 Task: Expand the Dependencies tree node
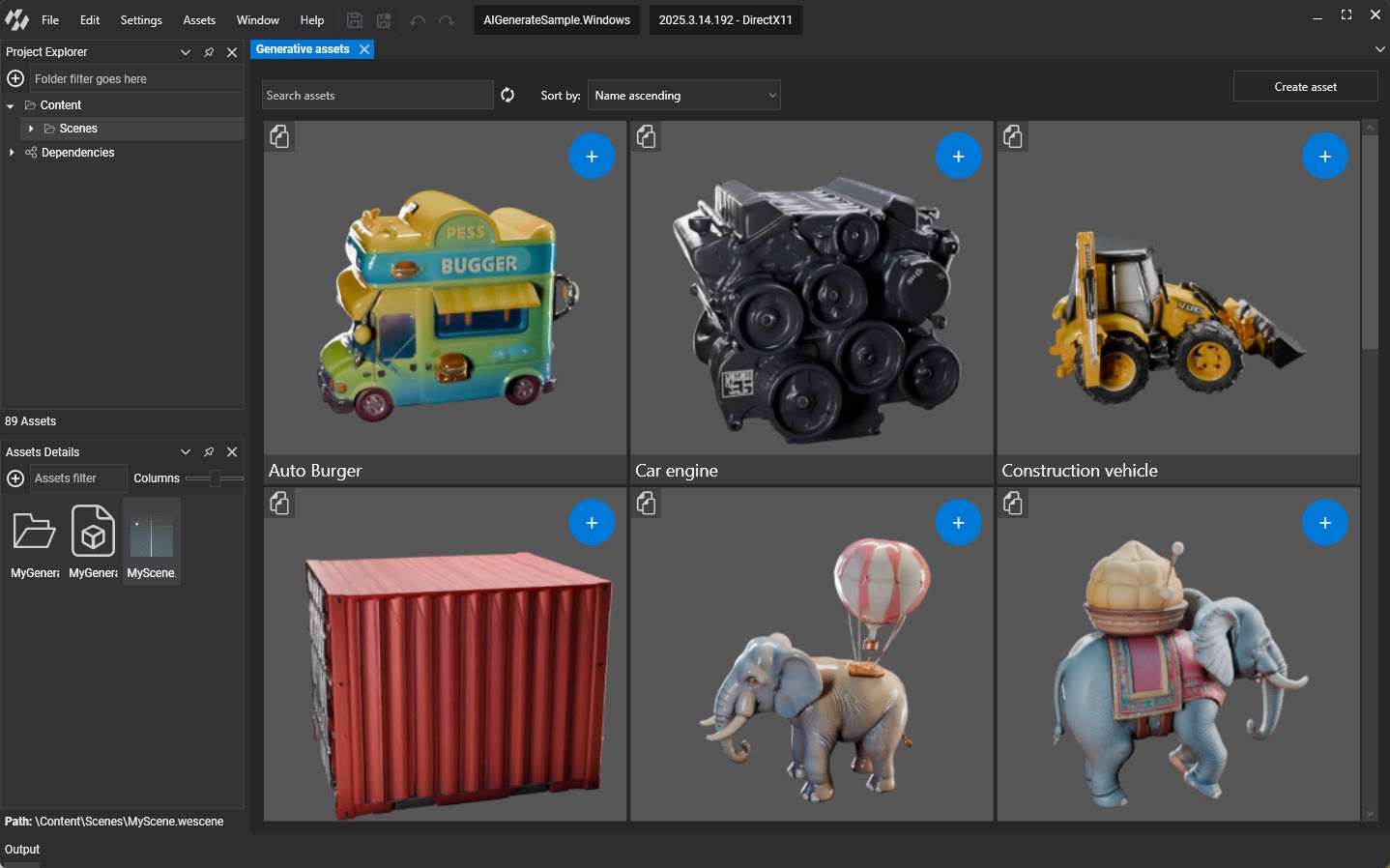[x=12, y=153]
